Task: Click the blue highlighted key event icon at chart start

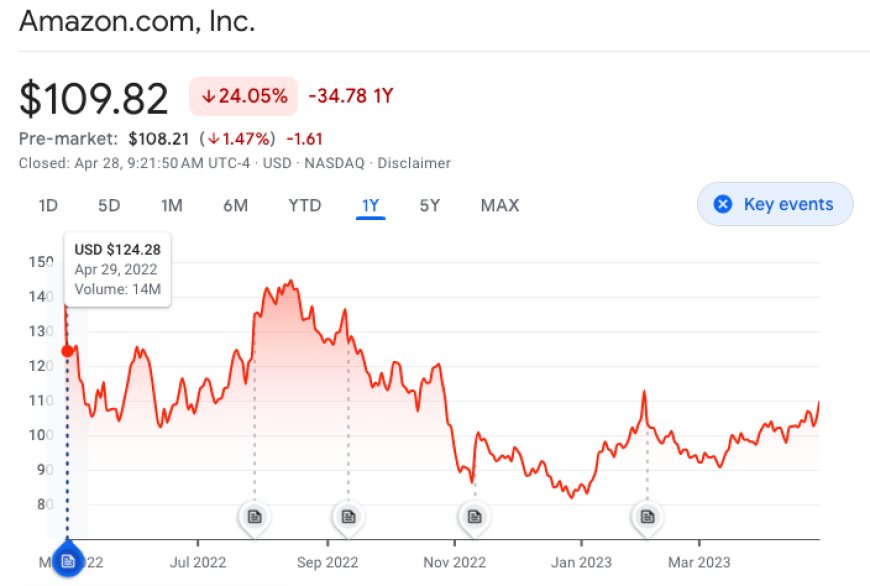Action: point(67,562)
